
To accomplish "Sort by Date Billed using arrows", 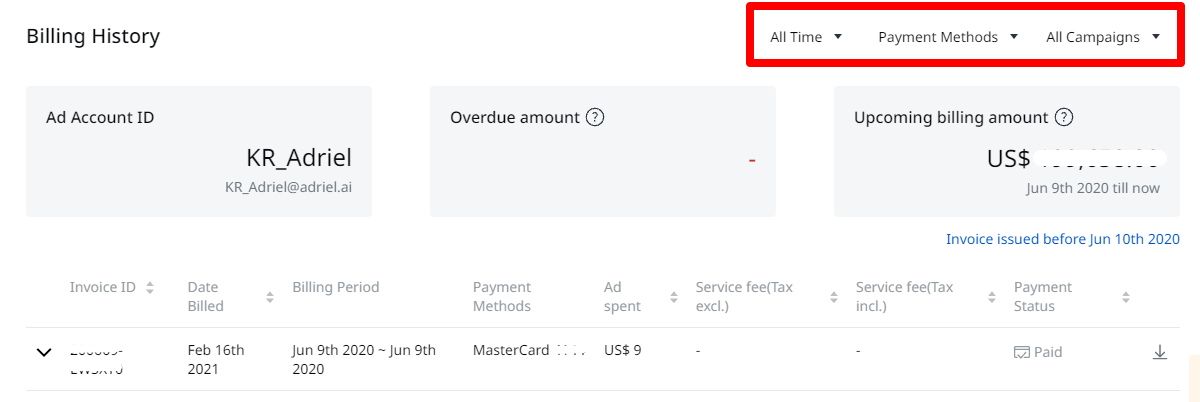I will coord(270,297).
